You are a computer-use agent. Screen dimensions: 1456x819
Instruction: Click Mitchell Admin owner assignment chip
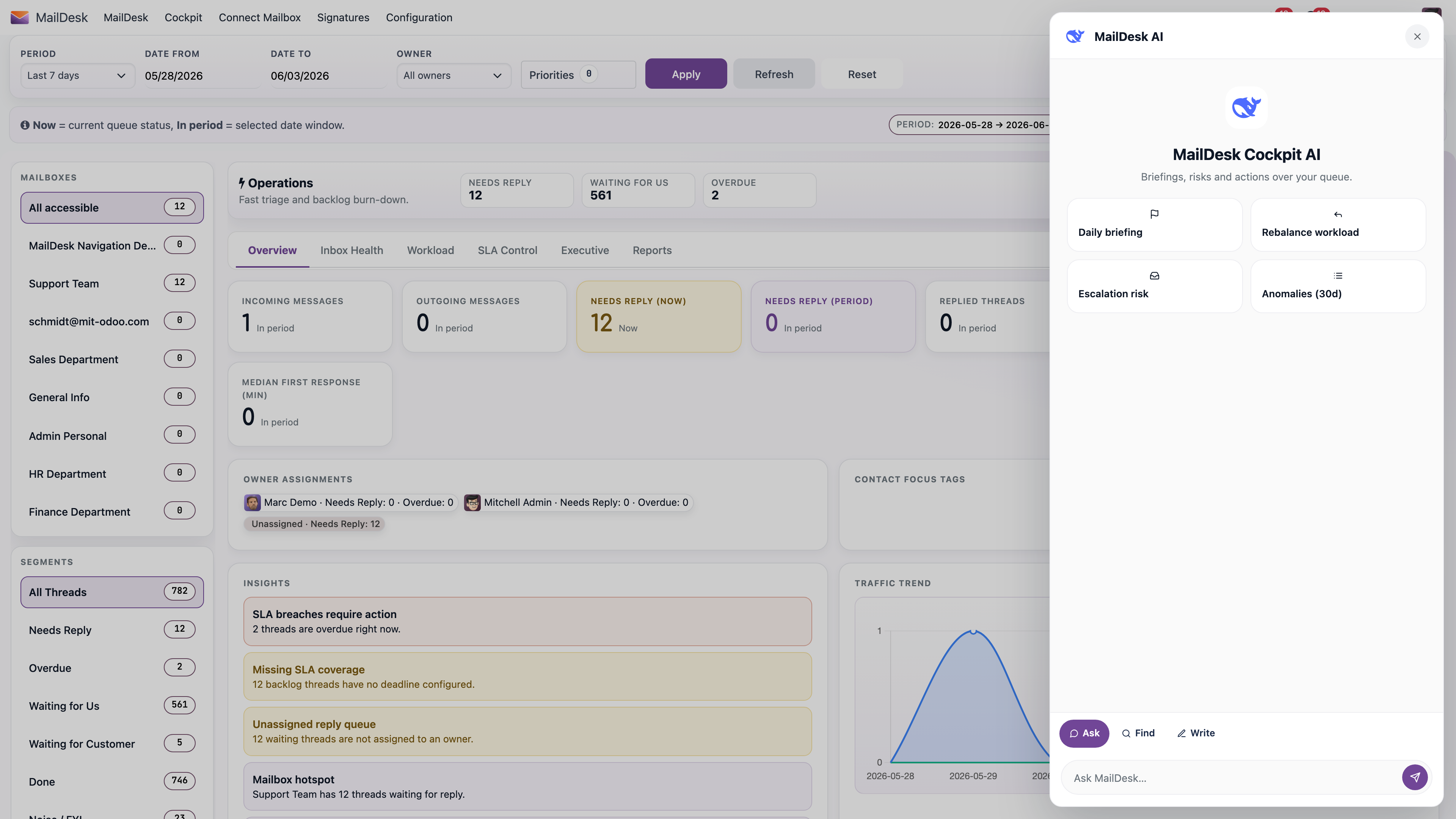pos(577,502)
